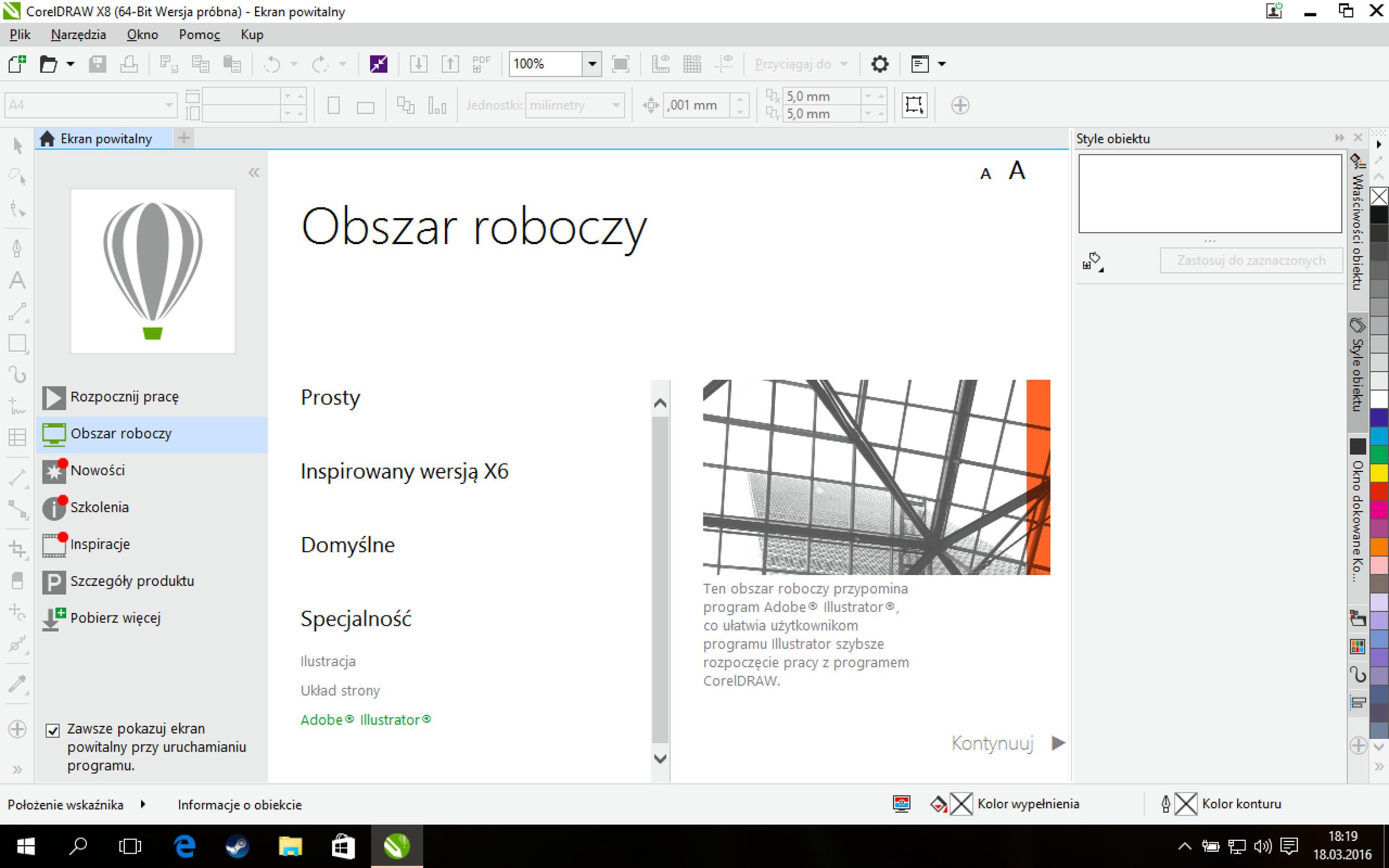Select the Eraser tool
Image resolution: width=1389 pixels, height=868 pixels.
17,580
